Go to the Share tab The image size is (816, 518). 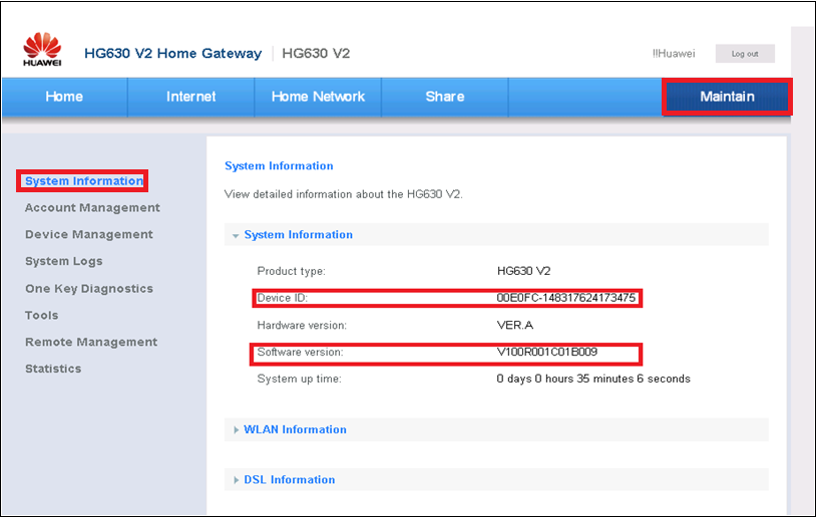444,97
